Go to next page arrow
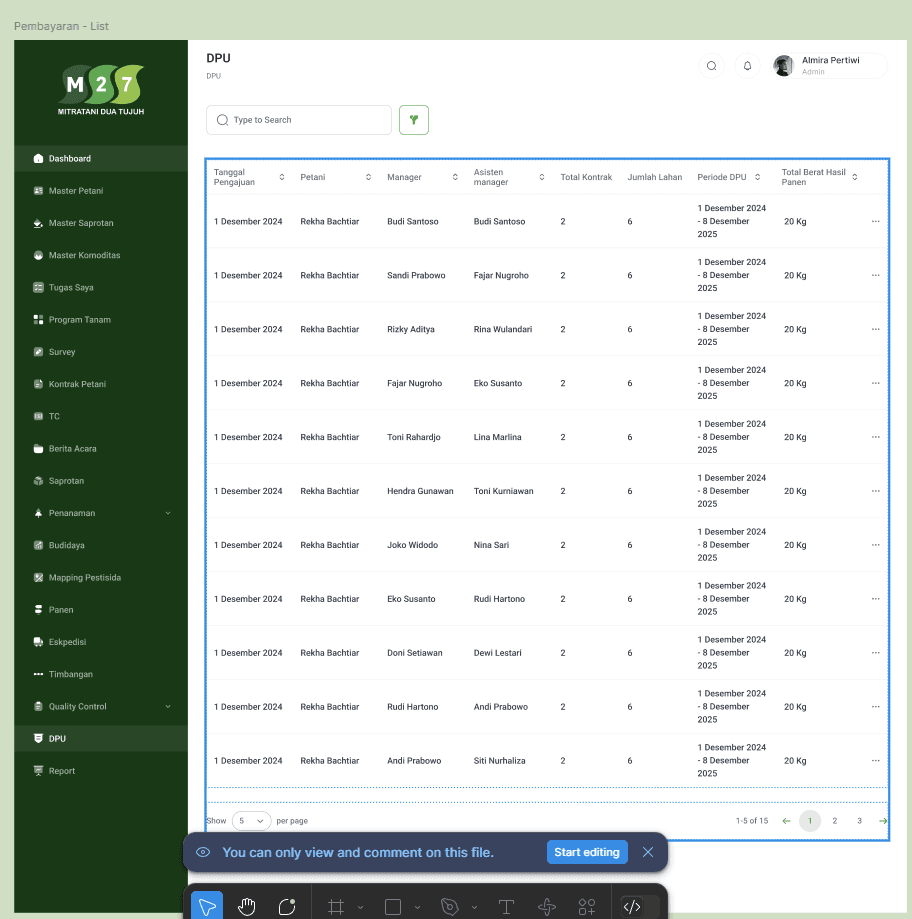912x919 pixels. (x=883, y=821)
